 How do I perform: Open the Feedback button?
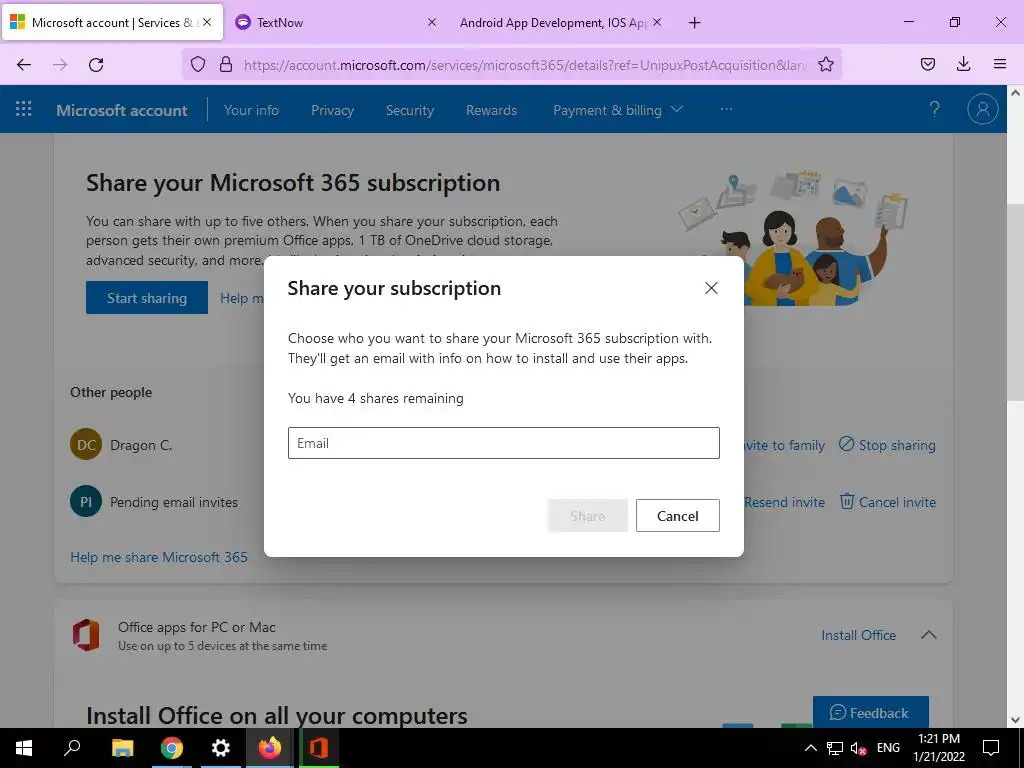coord(871,712)
